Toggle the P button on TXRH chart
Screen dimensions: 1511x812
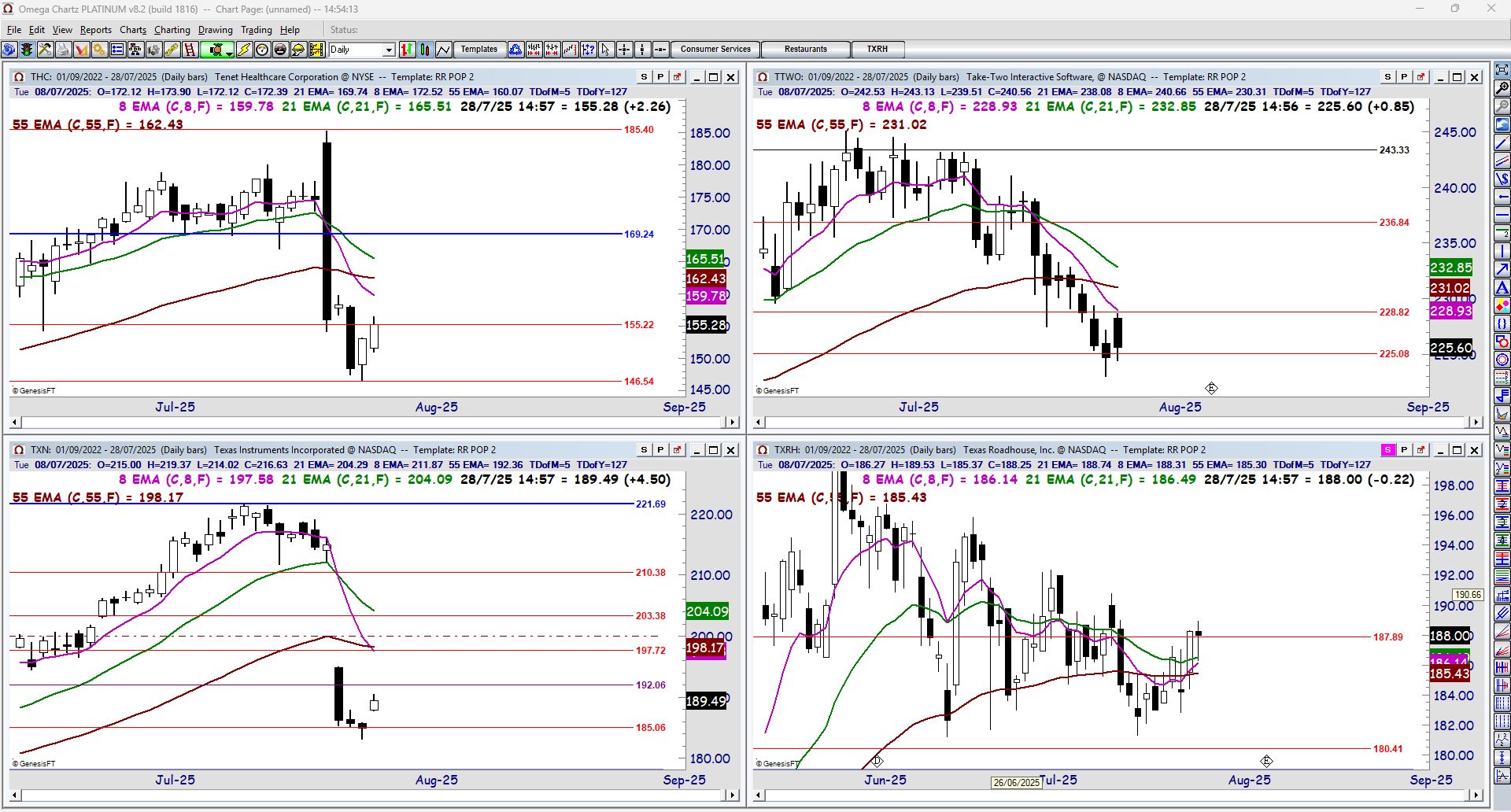tap(1404, 450)
